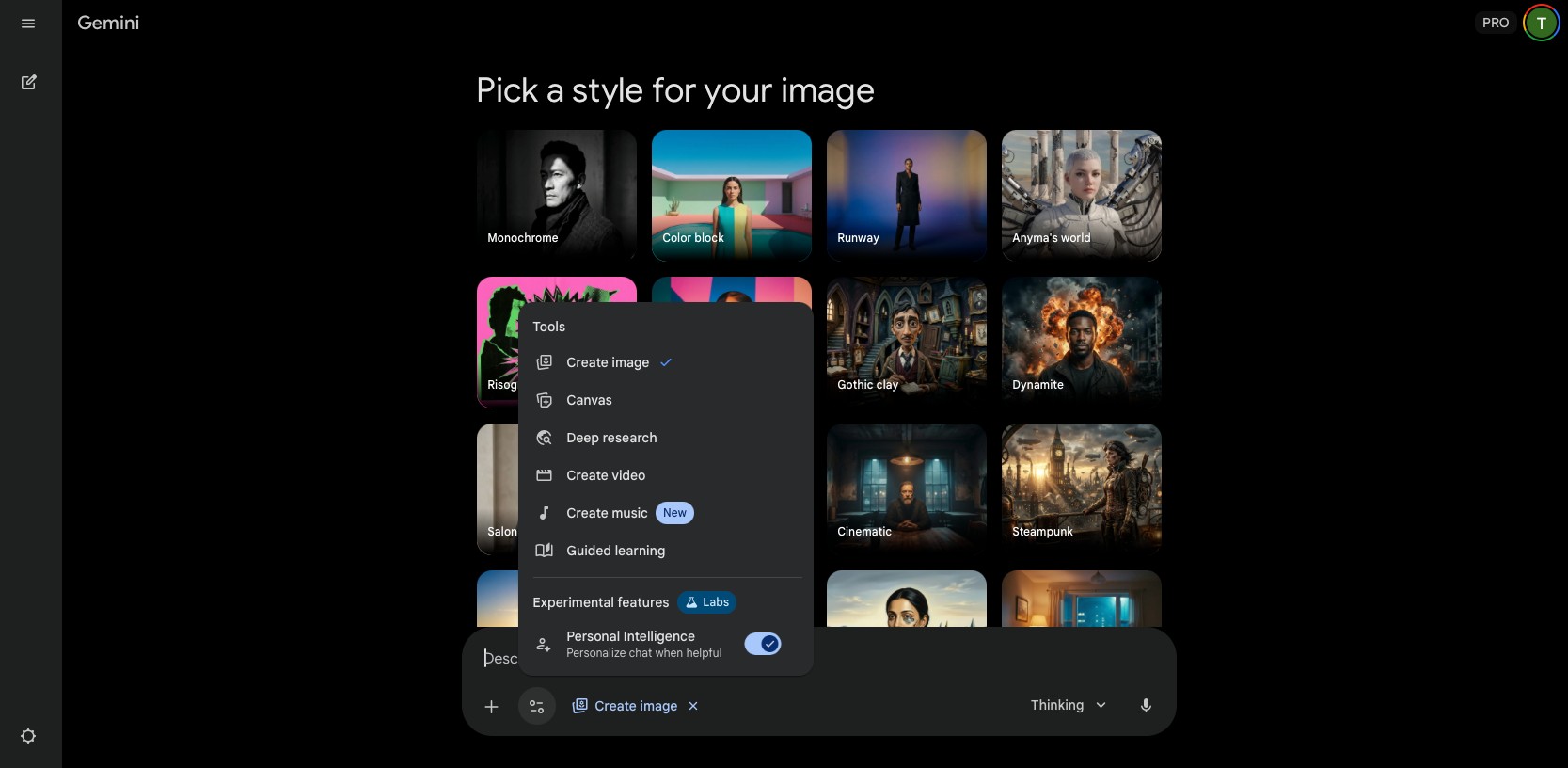
Task: Disable the Personal Intelligence toggle
Action: [x=763, y=644]
